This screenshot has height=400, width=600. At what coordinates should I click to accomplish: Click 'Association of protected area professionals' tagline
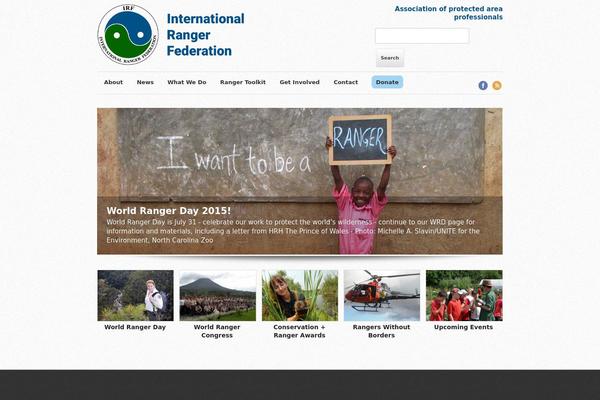[x=448, y=13]
